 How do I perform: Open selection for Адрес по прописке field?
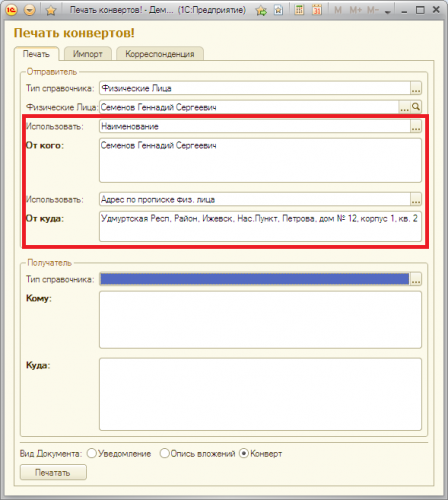(416, 199)
